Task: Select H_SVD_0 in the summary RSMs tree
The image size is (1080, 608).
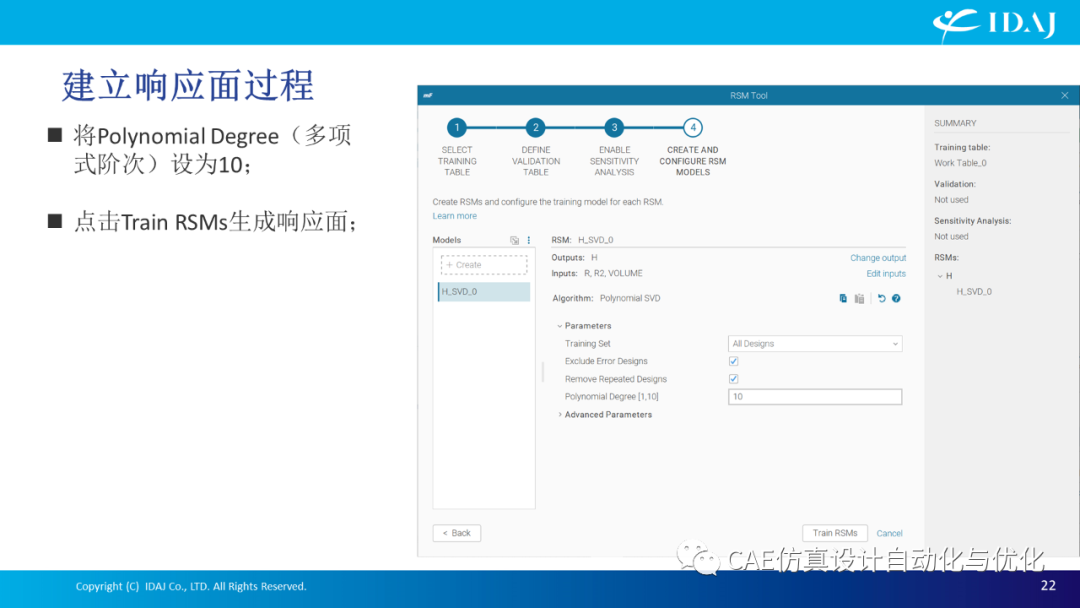Action: (x=974, y=292)
